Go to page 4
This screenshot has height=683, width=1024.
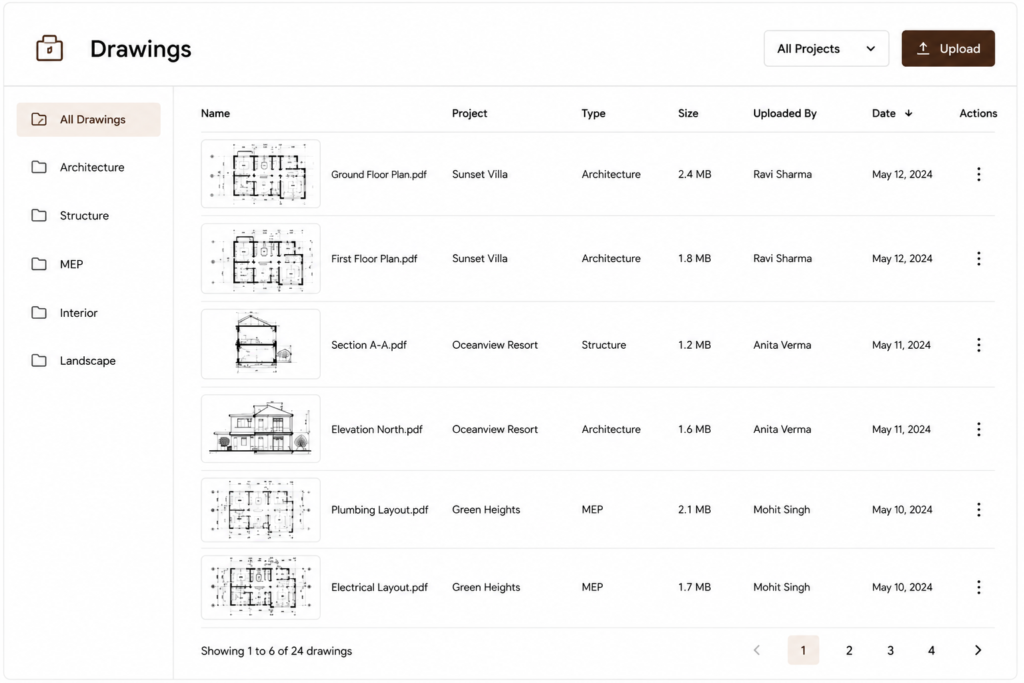pyautogui.click(x=931, y=650)
